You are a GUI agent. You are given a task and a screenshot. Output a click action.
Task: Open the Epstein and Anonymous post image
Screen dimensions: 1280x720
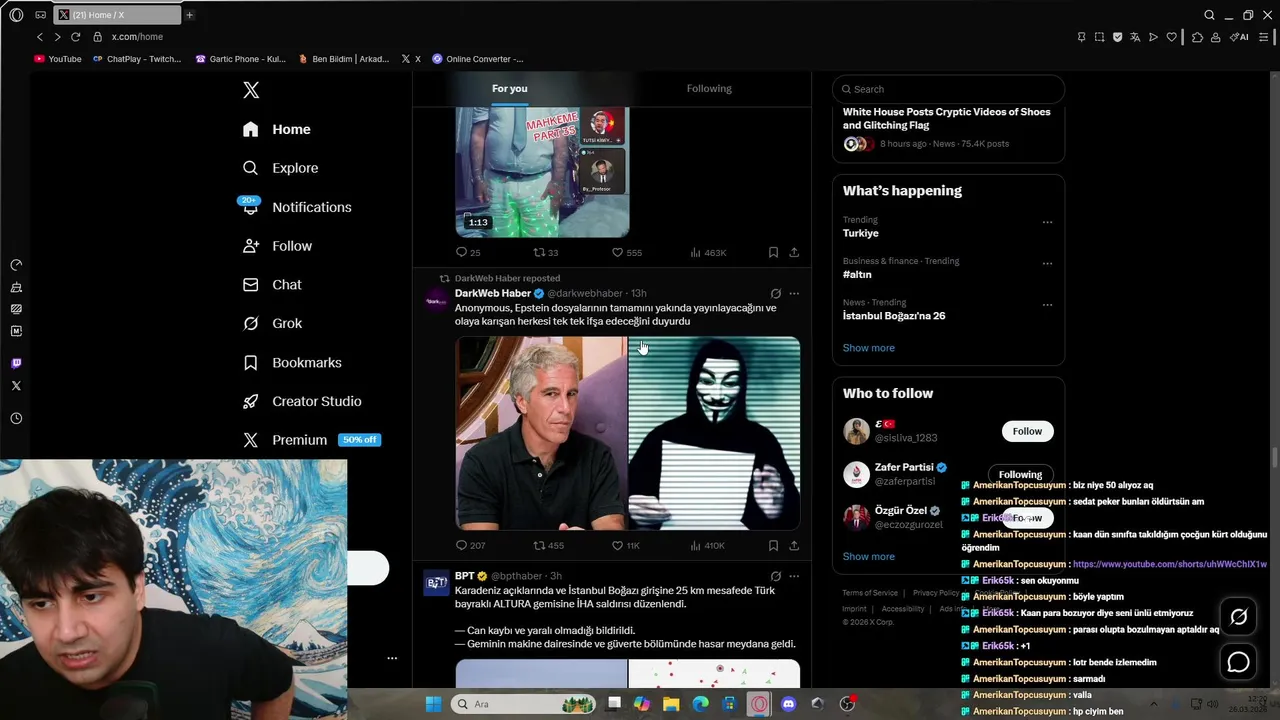pyautogui.click(x=628, y=433)
